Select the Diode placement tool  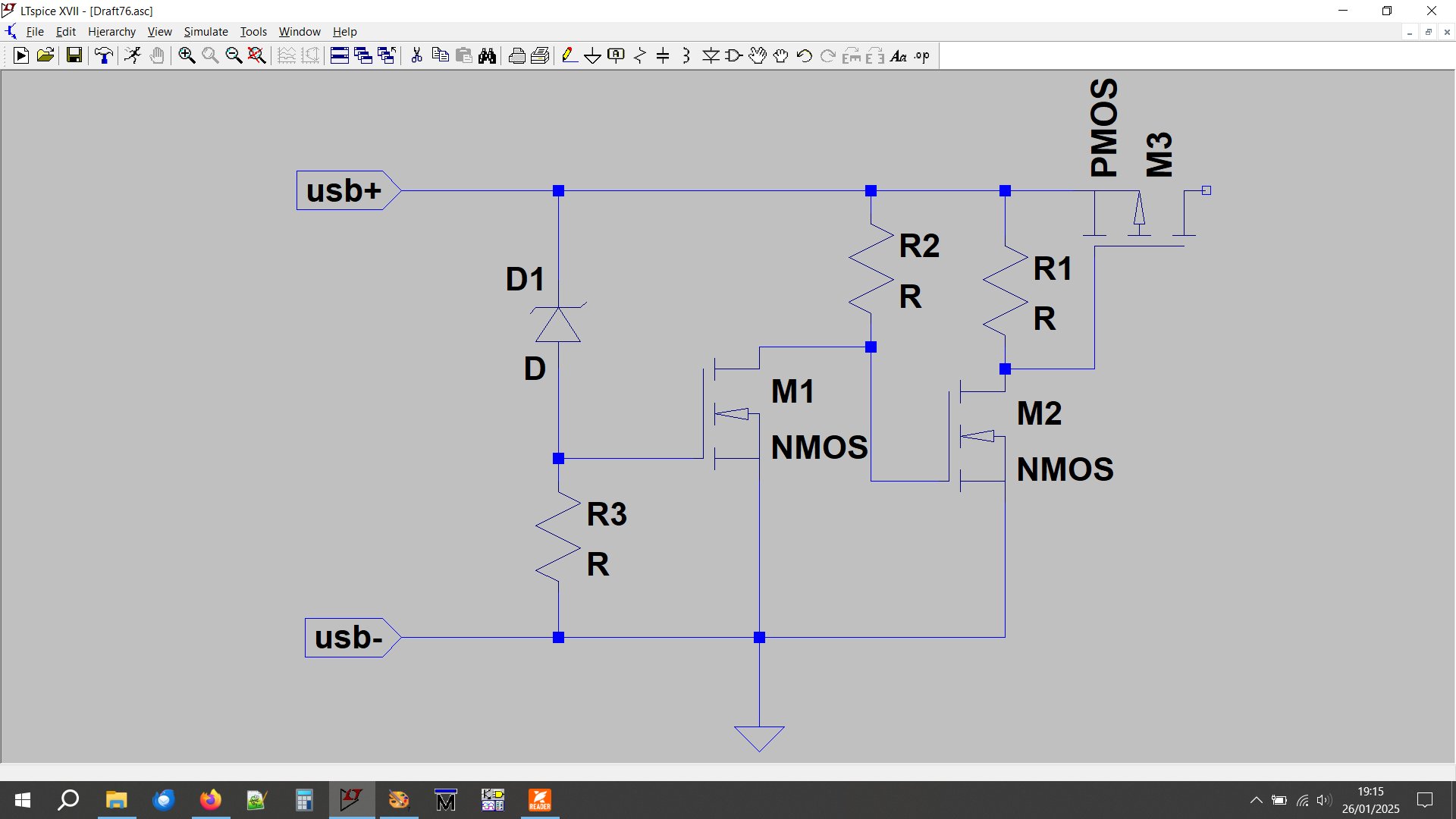pos(711,55)
